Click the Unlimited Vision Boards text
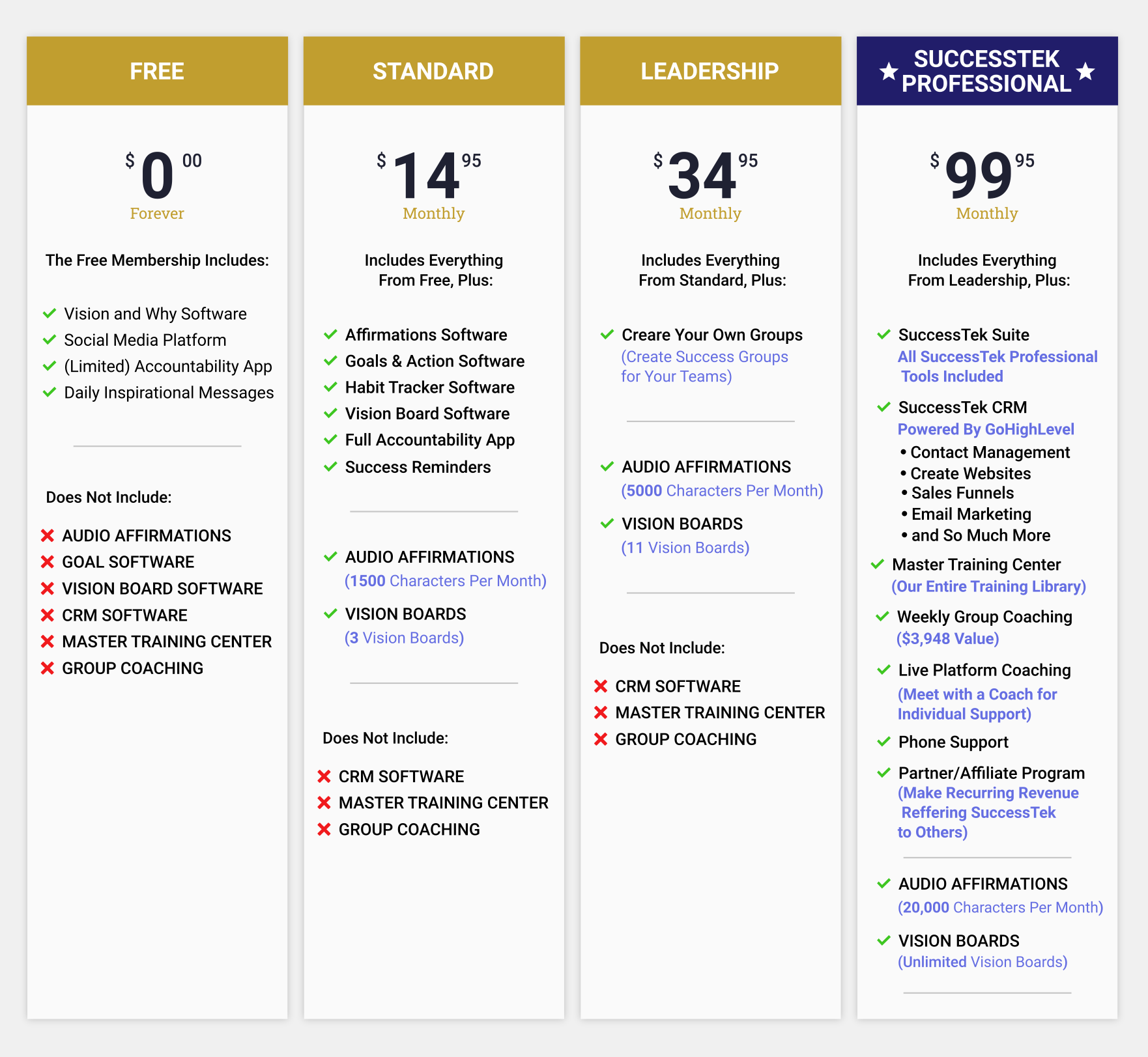 pos(982,962)
